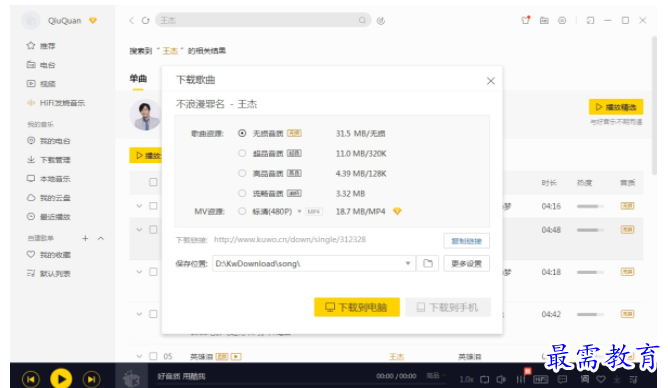Refresh the search results page
Image resolution: width=668 pixels, height=388 pixels.
146,20
